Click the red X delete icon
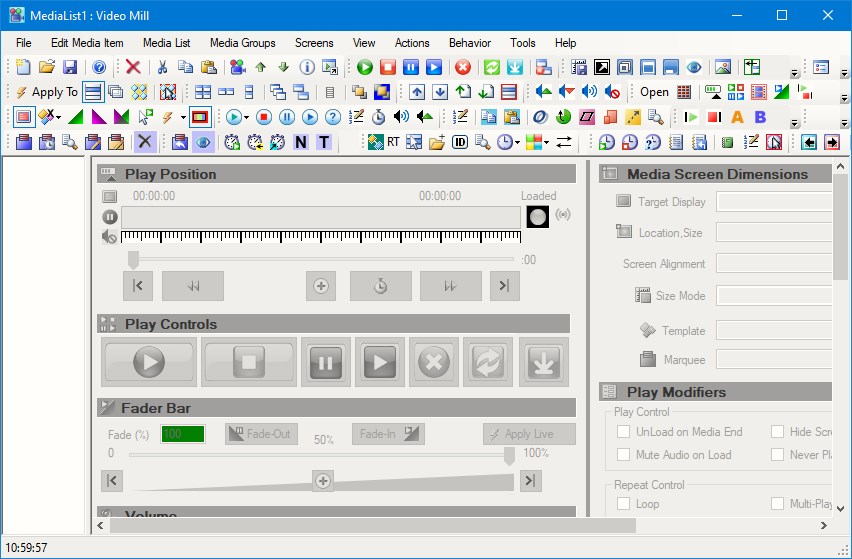 (133, 67)
